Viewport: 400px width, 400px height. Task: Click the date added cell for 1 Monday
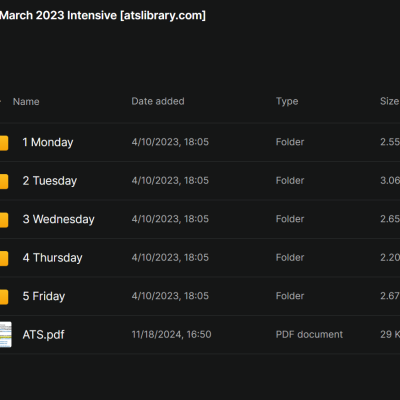170,142
